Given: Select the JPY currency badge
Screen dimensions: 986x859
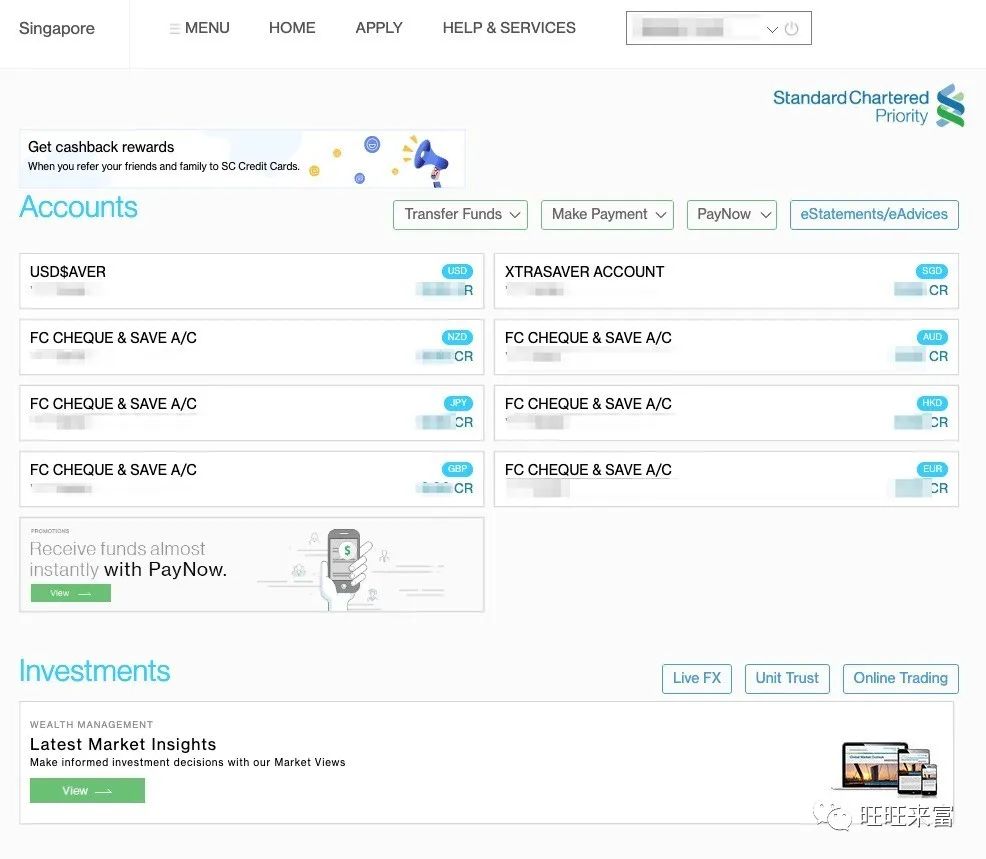Looking at the screenshot, I should [x=458, y=403].
